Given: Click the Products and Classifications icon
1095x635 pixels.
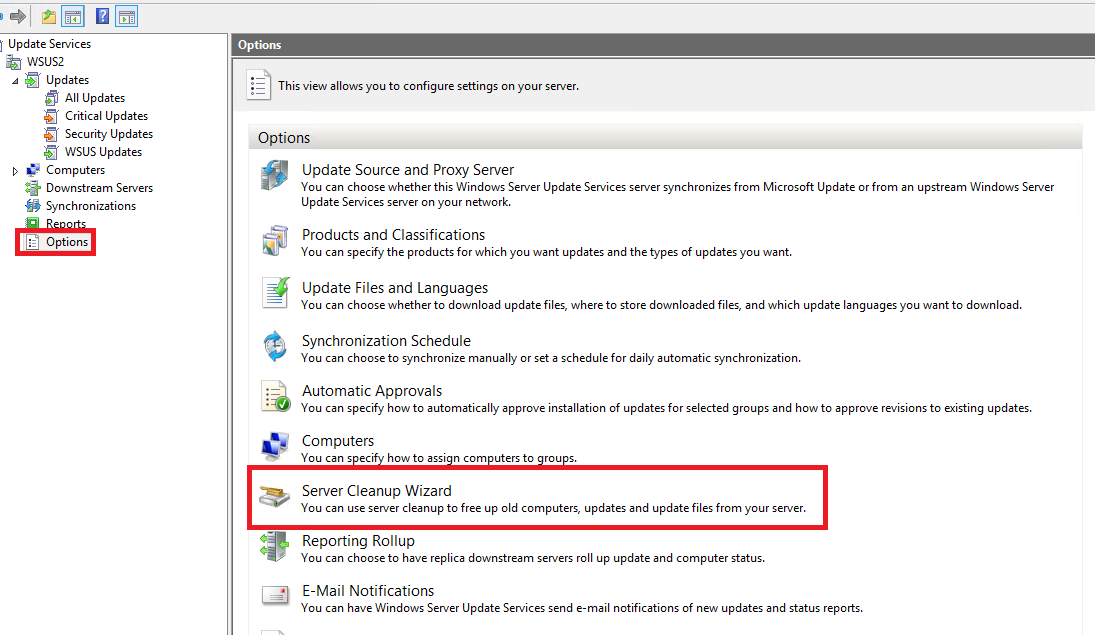Looking at the screenshot, I should [274, 240].
